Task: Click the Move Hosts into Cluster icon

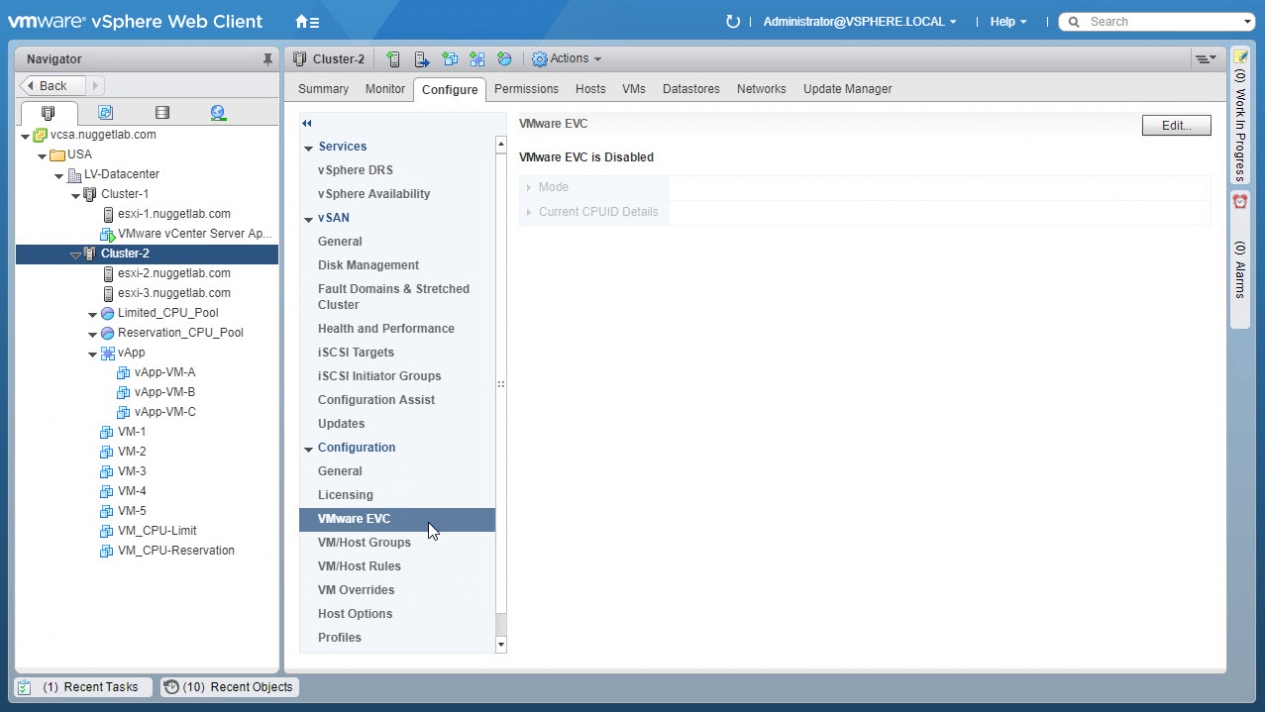Action: (x=421, y=59)
